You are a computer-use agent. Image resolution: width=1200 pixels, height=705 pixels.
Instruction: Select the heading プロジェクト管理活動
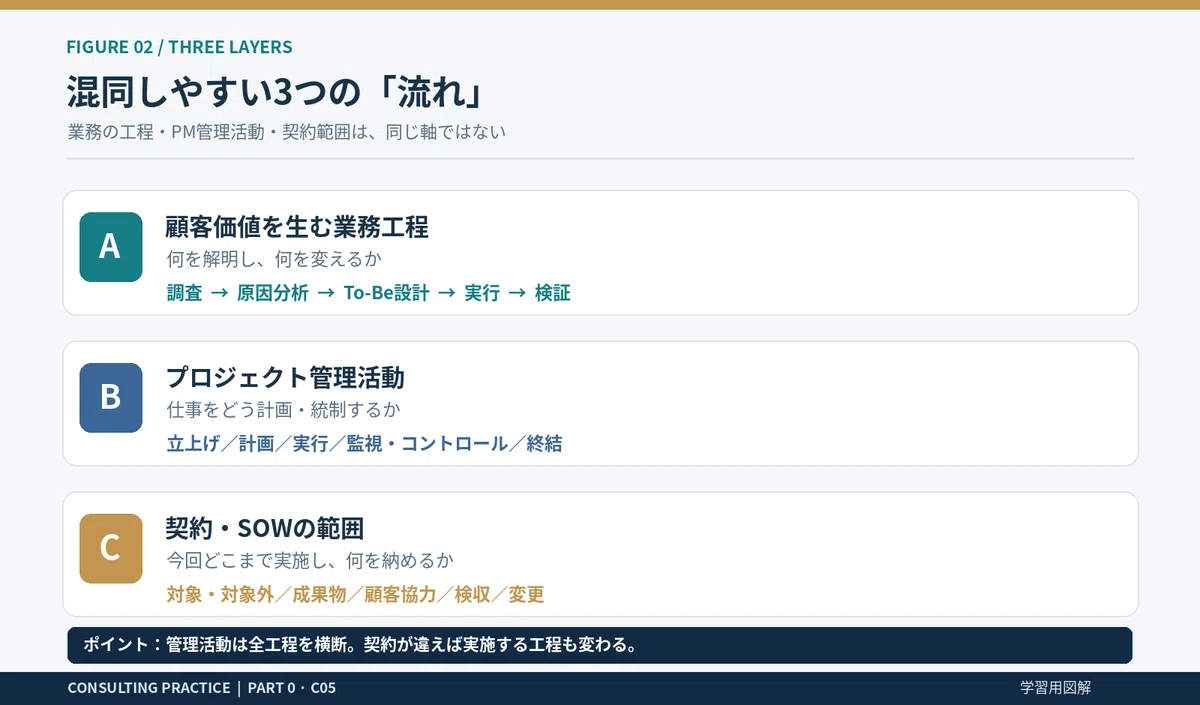[x=285, y=377]
